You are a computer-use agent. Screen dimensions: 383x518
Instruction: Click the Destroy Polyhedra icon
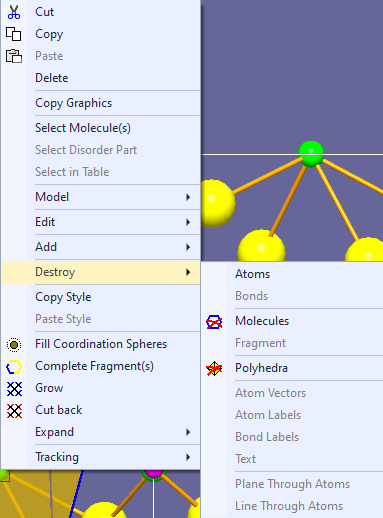214,369
